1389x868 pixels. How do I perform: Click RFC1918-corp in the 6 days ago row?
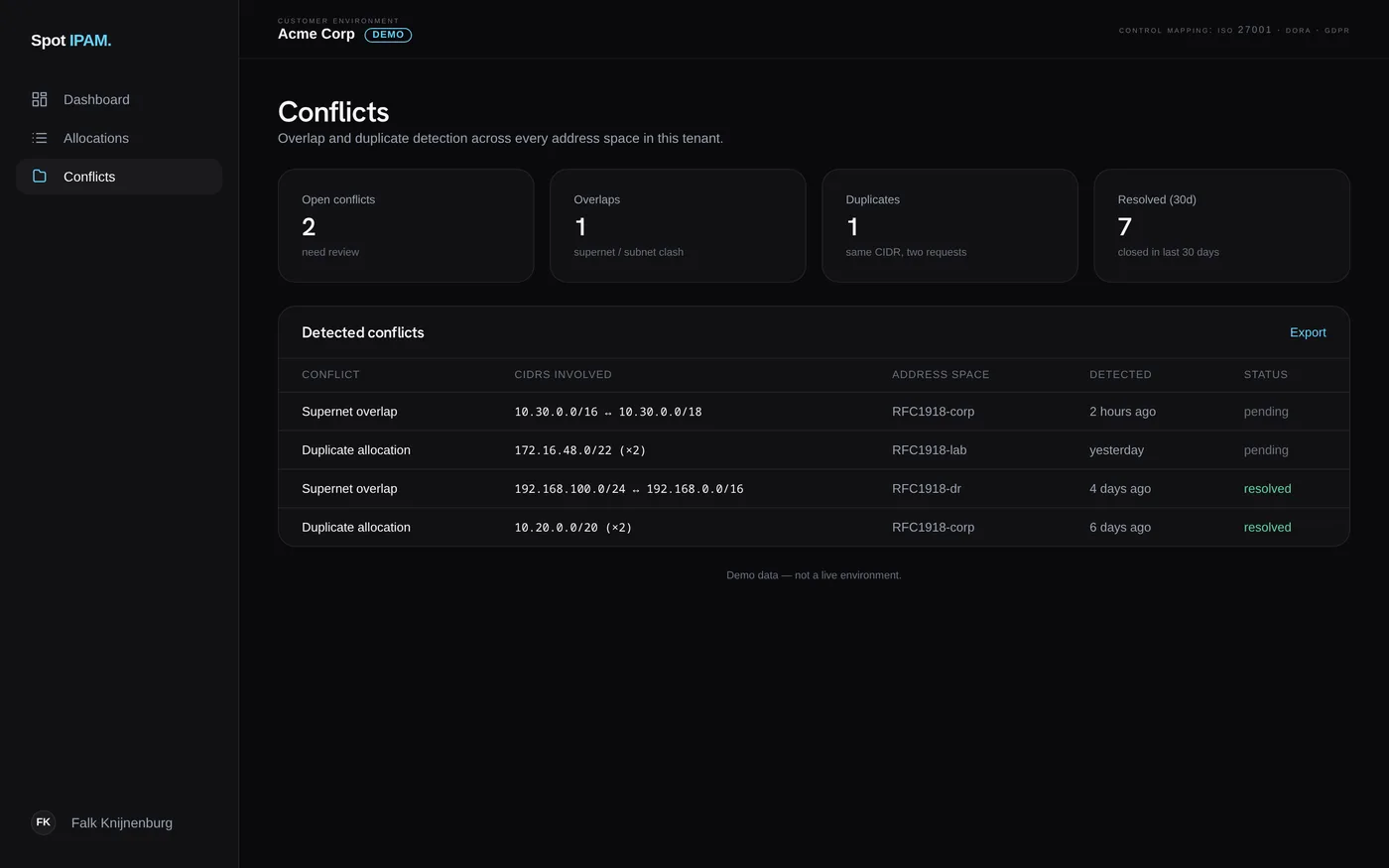coord(933,528)
